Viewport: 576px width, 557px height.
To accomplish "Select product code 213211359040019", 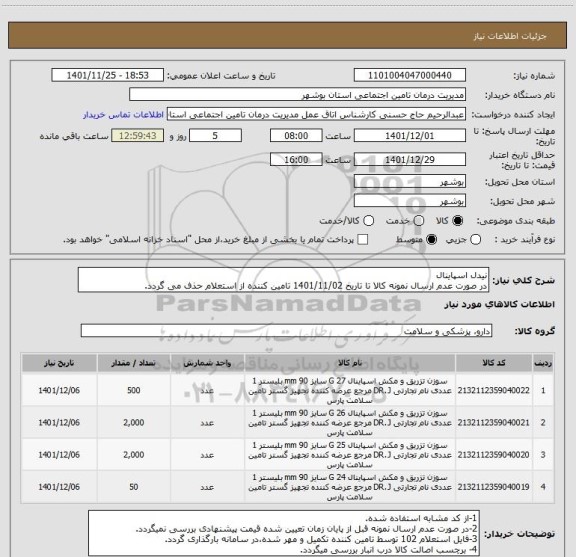I will click(x=494, y=487).
